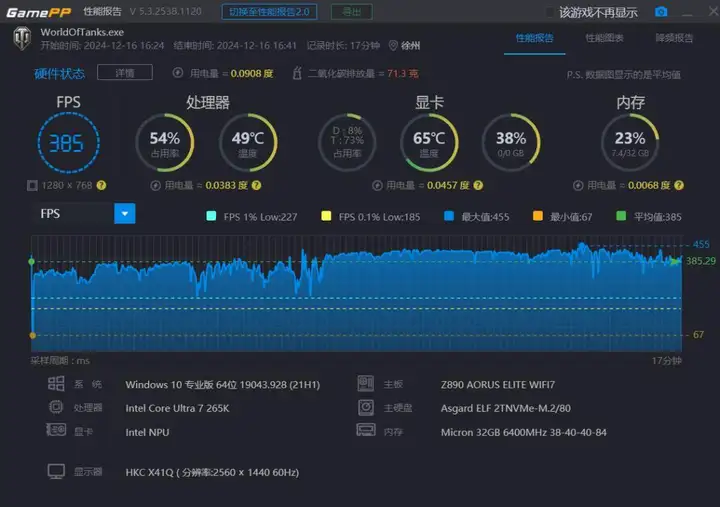Screen dimensions: 720x507
Task: Click the graphics D:8% T:73% usage gauge
Action: pos(347,143)
